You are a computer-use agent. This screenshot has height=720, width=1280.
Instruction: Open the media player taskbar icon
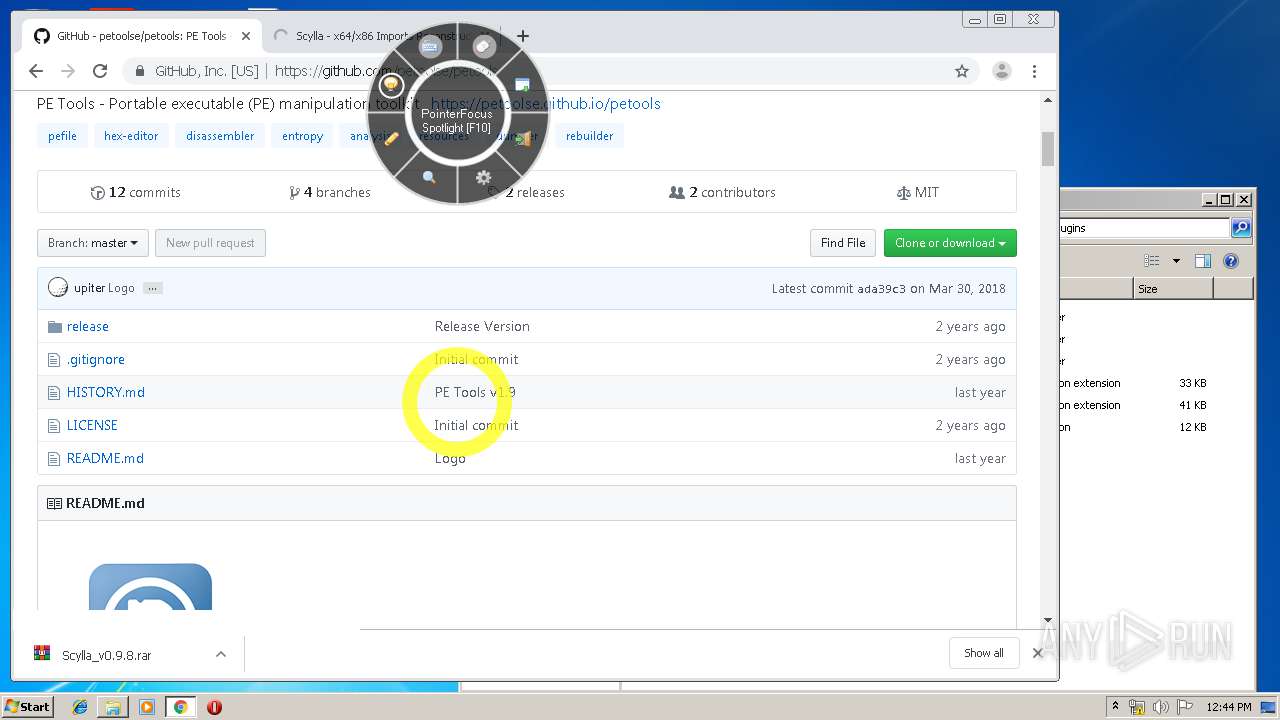(x=147, y=707)
